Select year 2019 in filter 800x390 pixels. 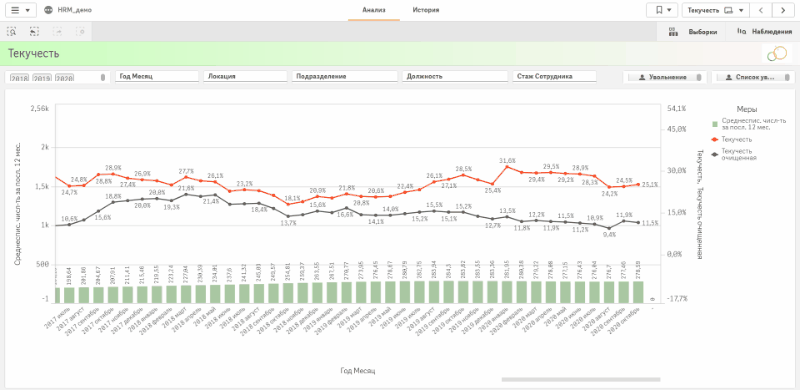pyautogui.click(x=42, y=78)
